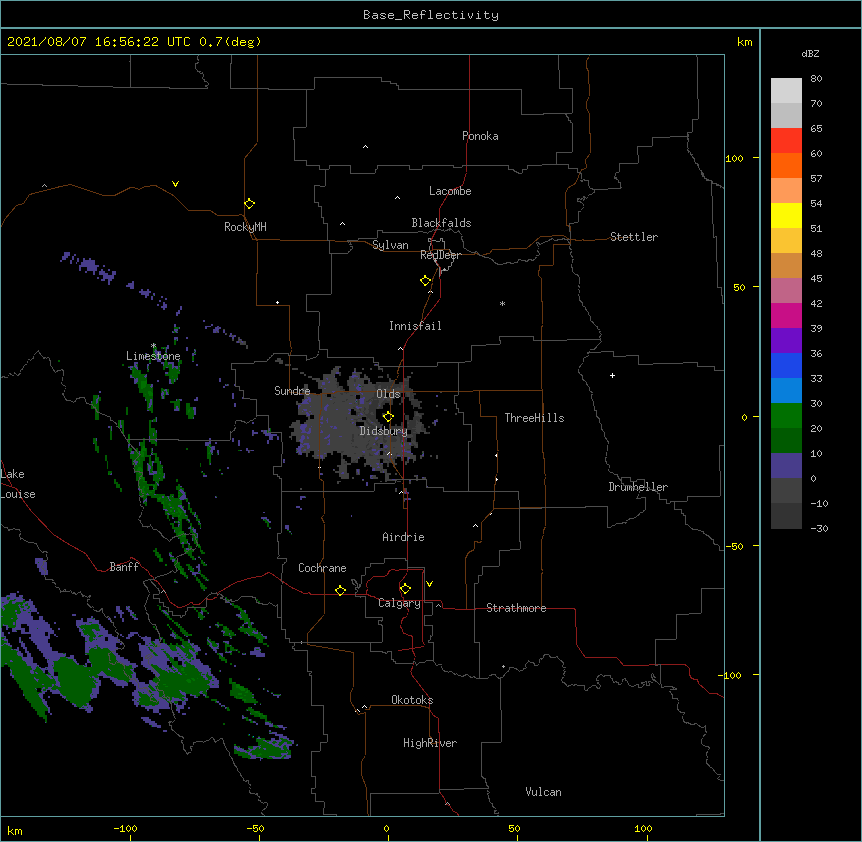Click the ThreeHills label
The width and height of the screenshot is (862, 842).
coord(534,418)
